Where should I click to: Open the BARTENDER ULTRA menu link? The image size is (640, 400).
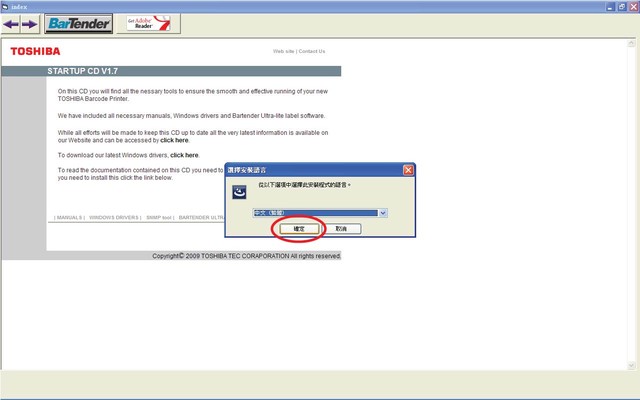[202, 218]
